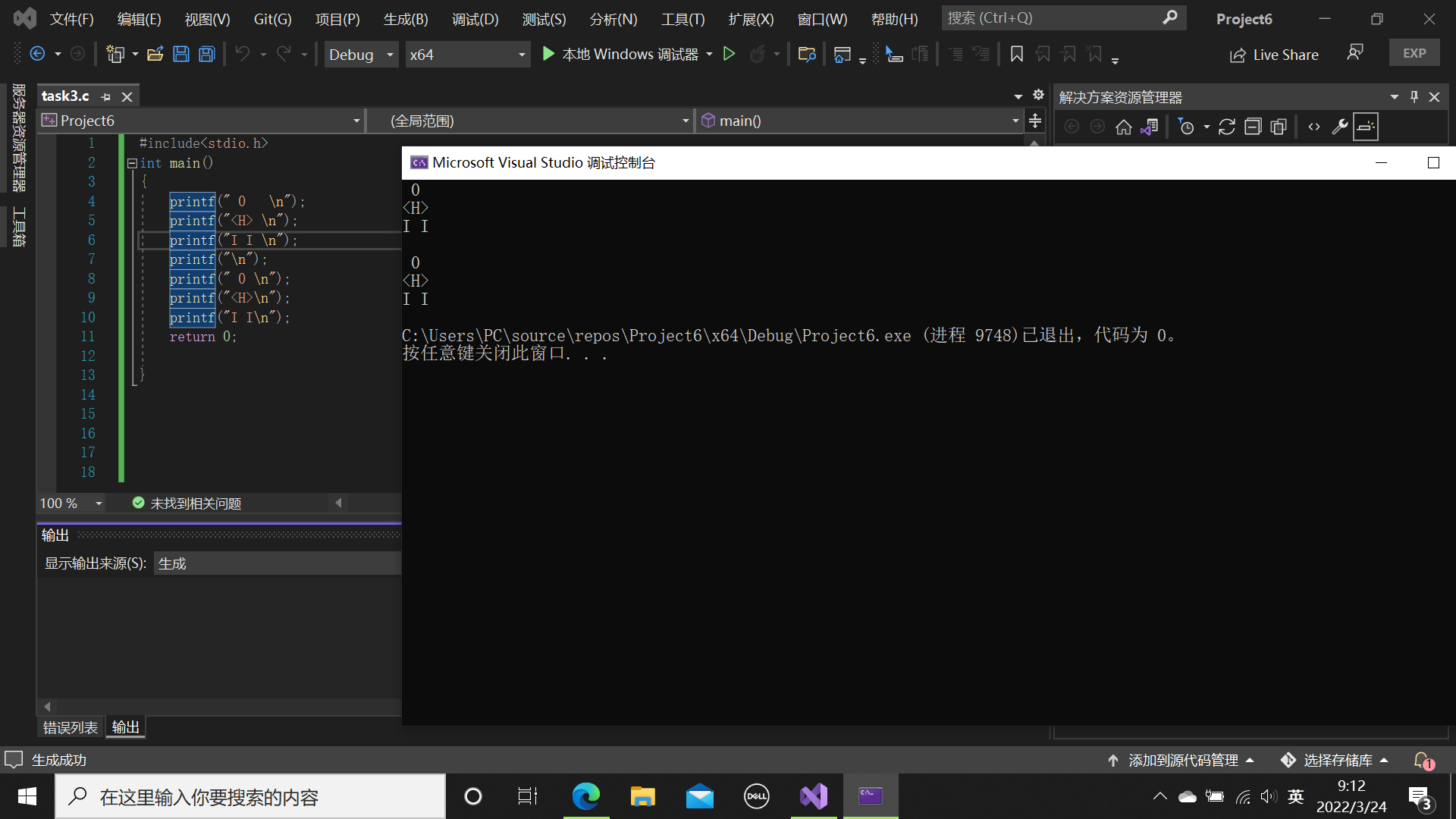Viewport: 1456px width, 819px height.
Task: Click the Save All toolbar icon
Action: pyautogui.click(x=207, y=54)
